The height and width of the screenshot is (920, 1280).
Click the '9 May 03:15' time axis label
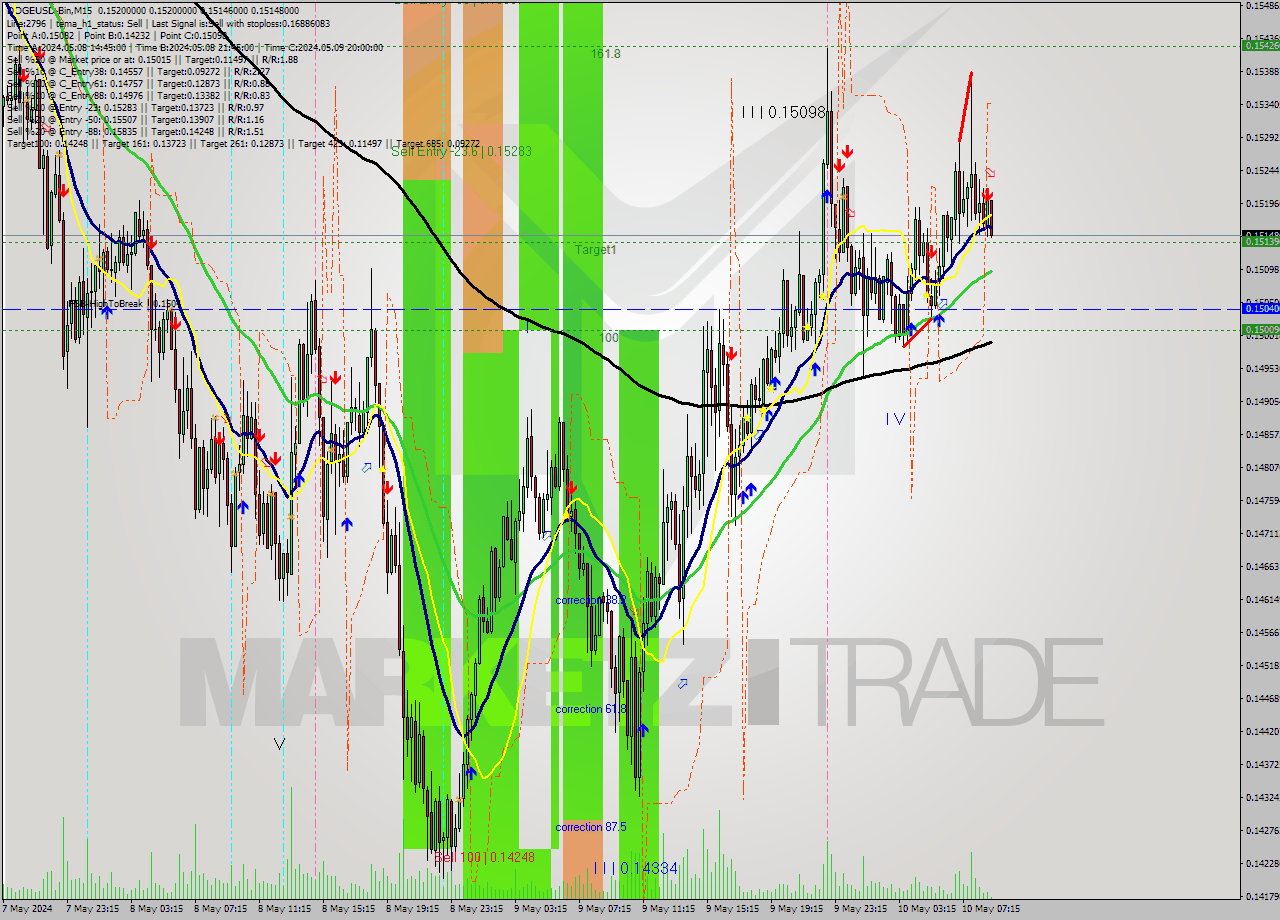540,909
